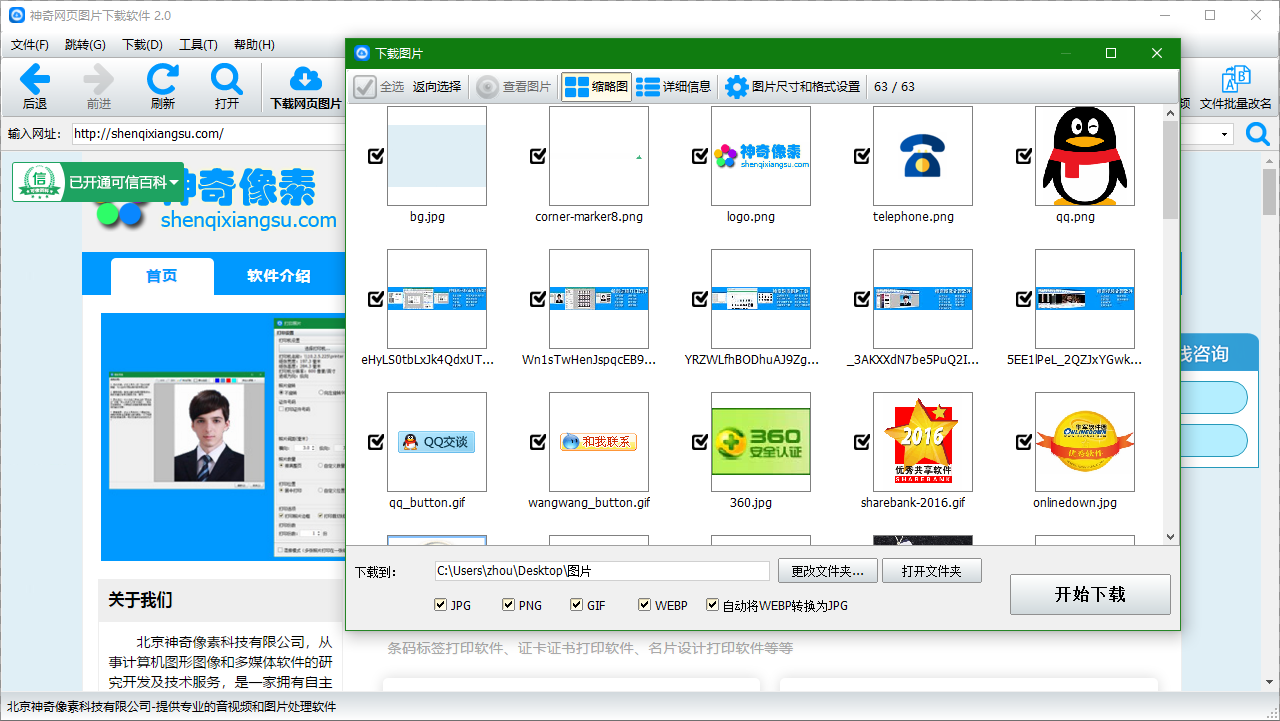Screen dimensions: 1280x721
Task: Switch to the 软件介绍 tab
Action: pos(278,274)
